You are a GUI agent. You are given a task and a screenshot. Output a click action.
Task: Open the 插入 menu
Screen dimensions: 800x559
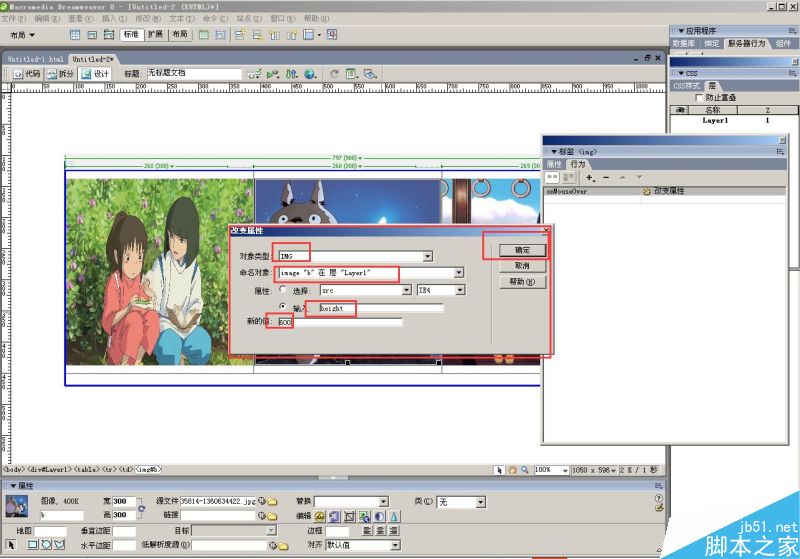tap(114, 18)
